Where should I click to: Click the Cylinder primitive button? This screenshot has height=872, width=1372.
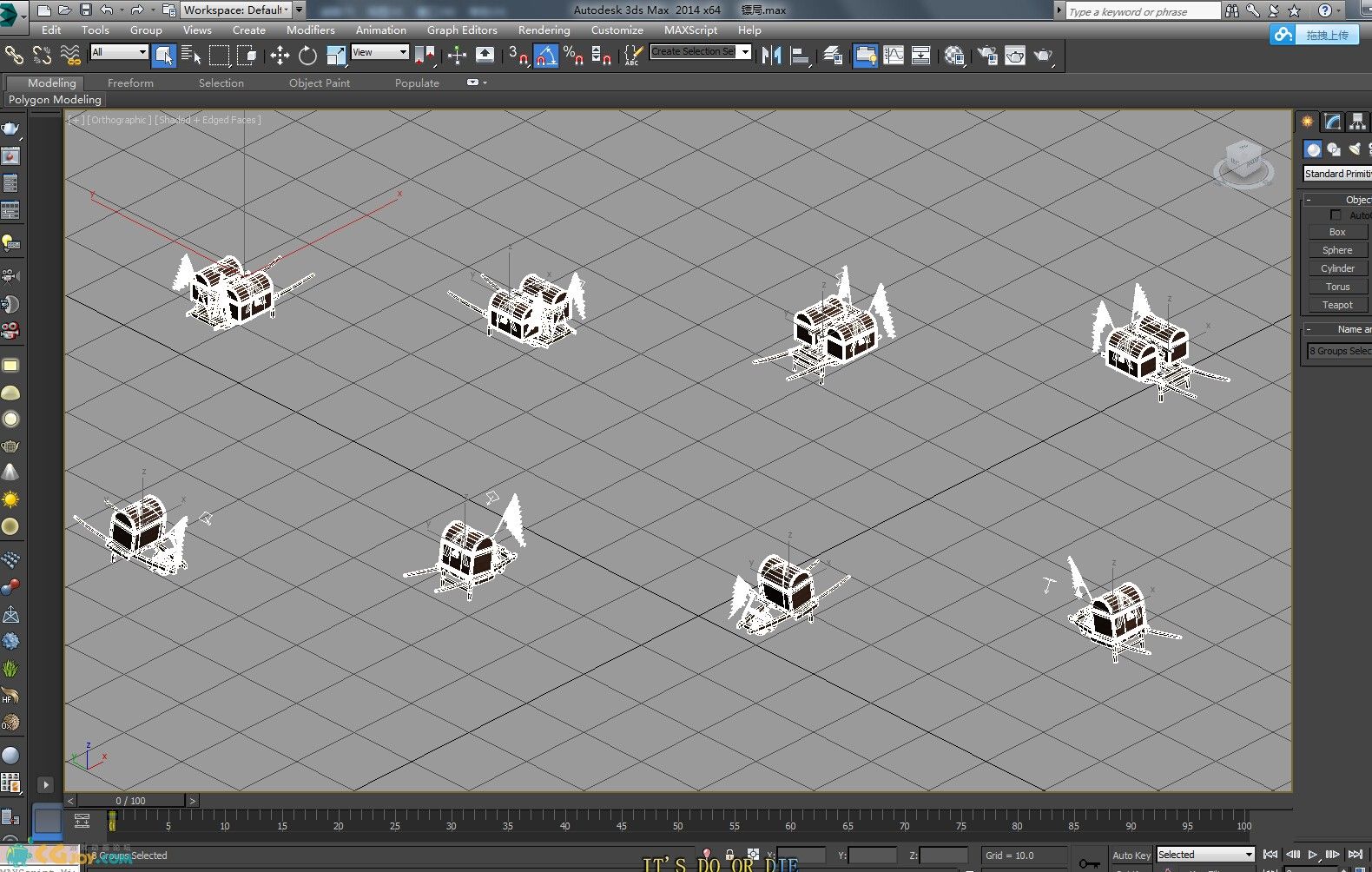click(1337, 268)
